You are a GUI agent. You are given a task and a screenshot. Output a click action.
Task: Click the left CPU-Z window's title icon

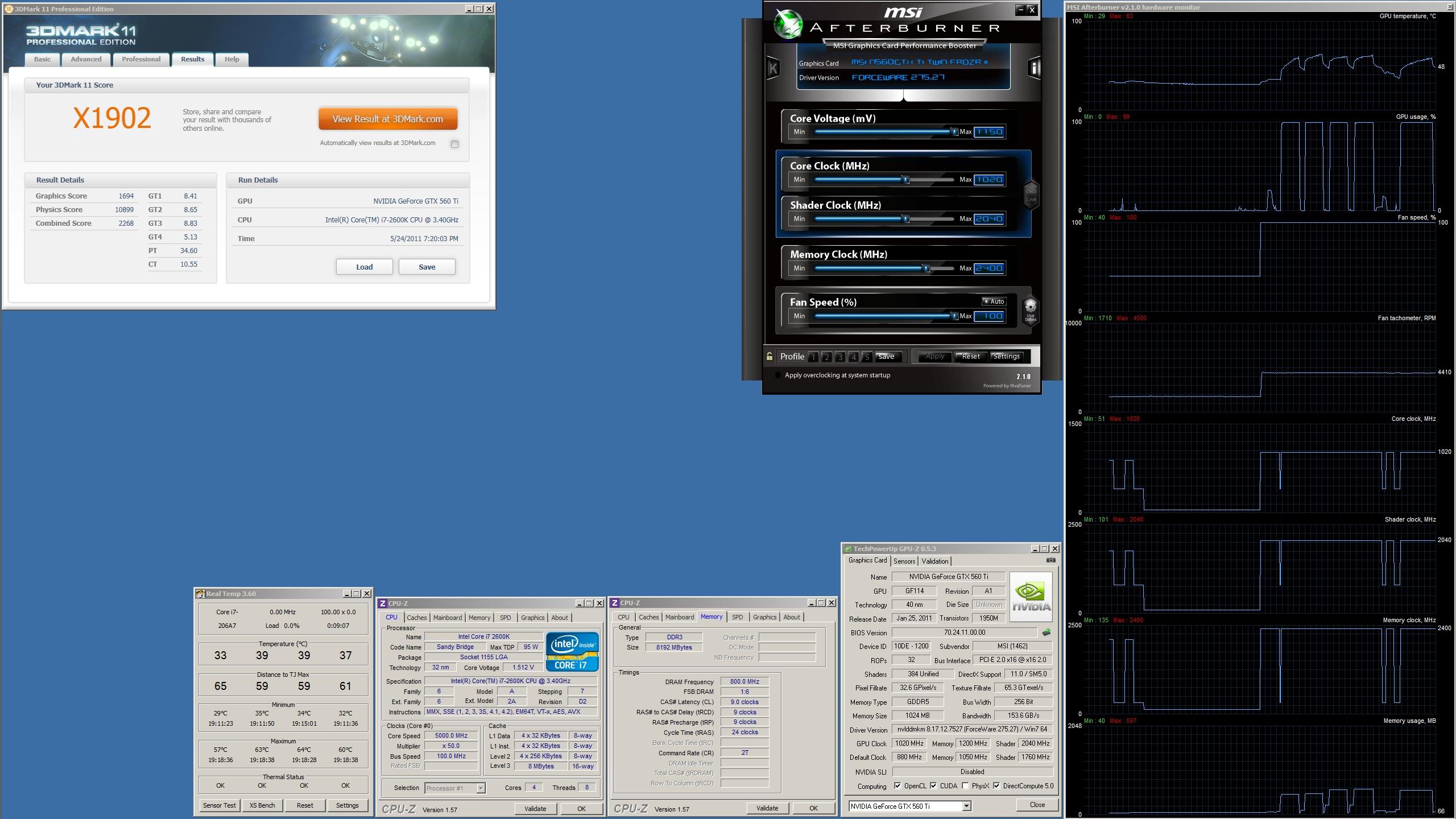(x=383, y=603)
